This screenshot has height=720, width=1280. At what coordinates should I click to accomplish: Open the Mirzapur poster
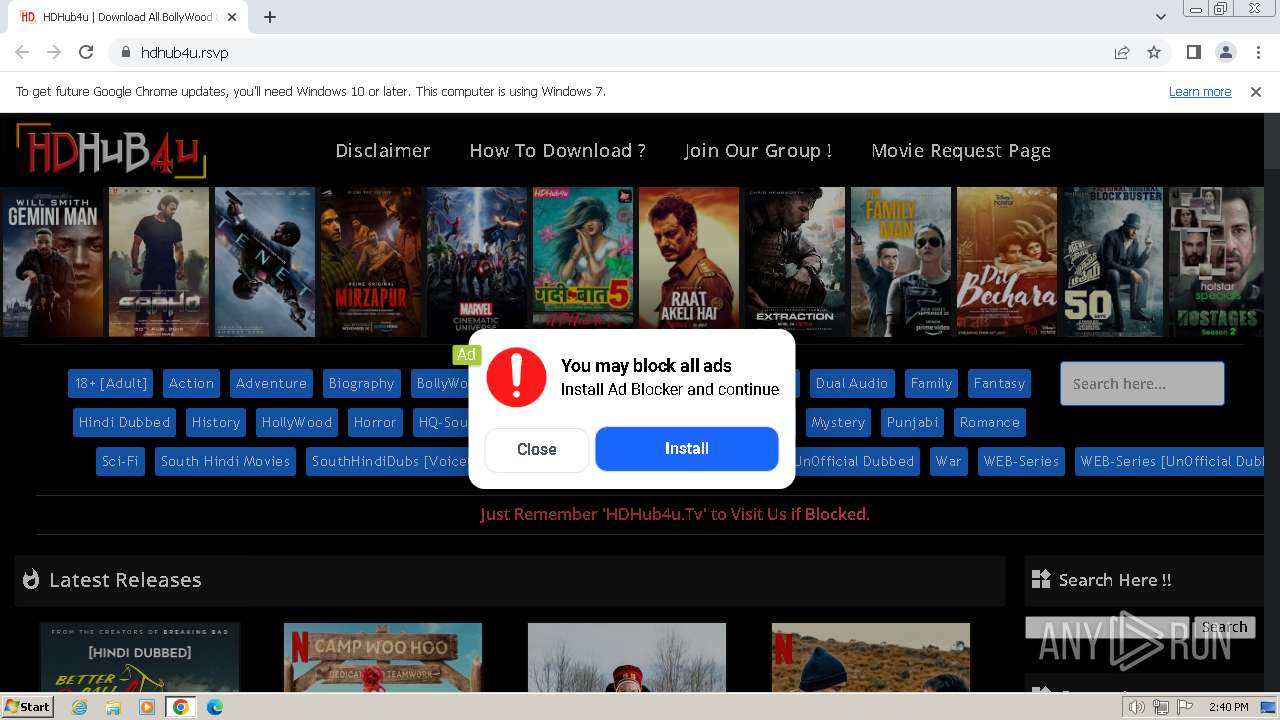pyautogui.click(x=371, y=262)
